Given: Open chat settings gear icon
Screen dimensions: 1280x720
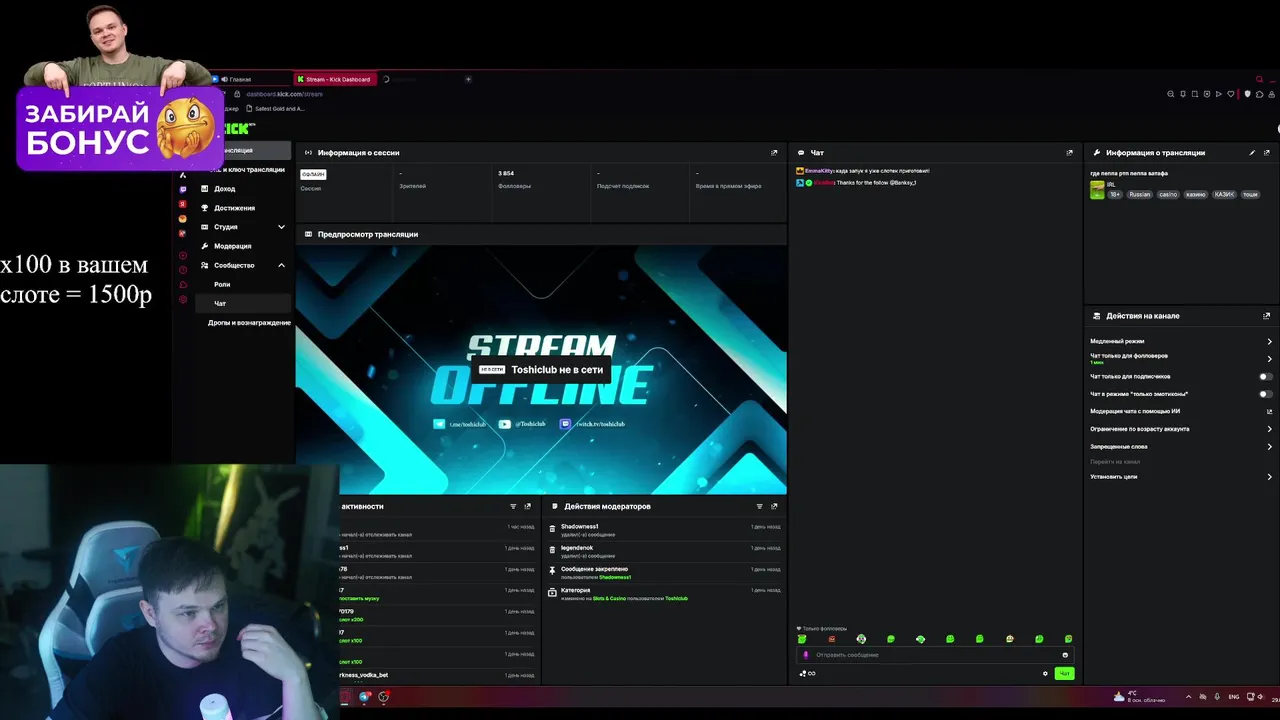Looking at the screenshot, I should (1045, 673).
